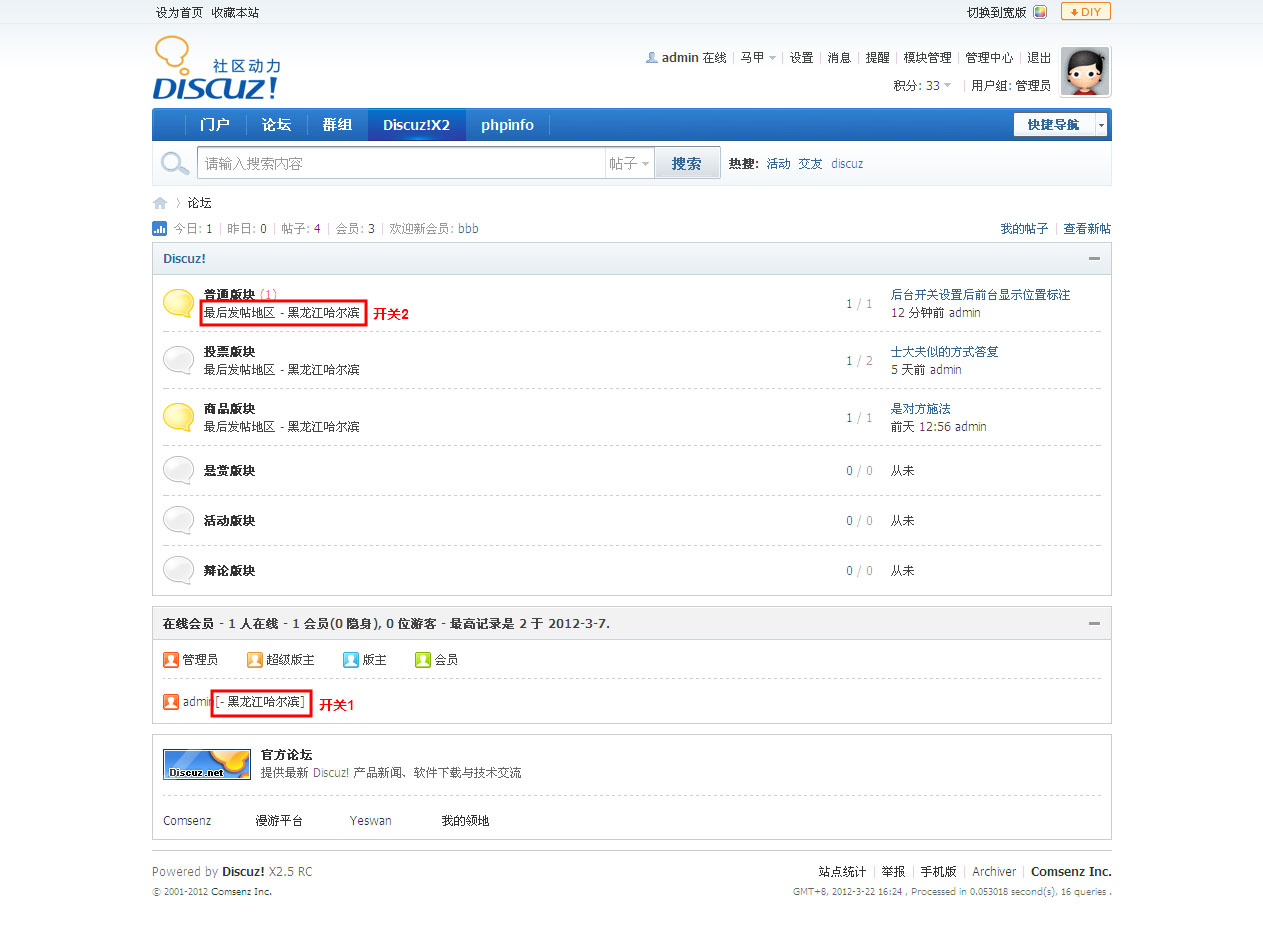Screen dimensions: 1263x950
Task: Open the 消息 link
Action: coord(839,58)
